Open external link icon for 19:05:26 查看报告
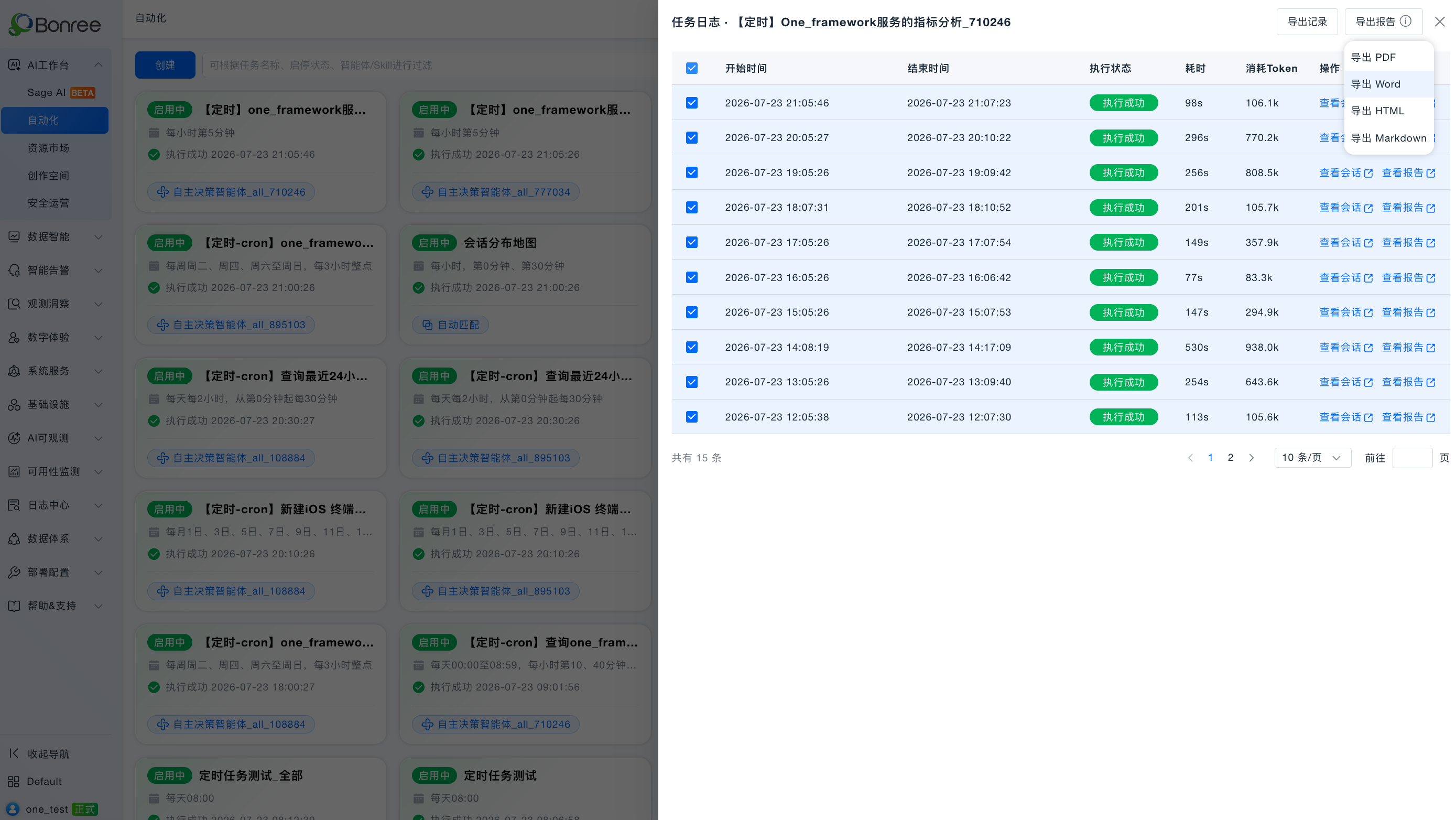Viewport: 1456px width, 820px height. [1430, 173]
